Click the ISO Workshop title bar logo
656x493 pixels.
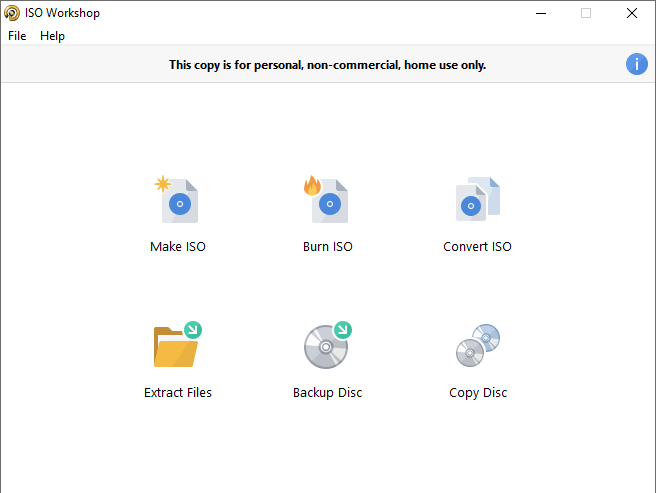point(12,13)
